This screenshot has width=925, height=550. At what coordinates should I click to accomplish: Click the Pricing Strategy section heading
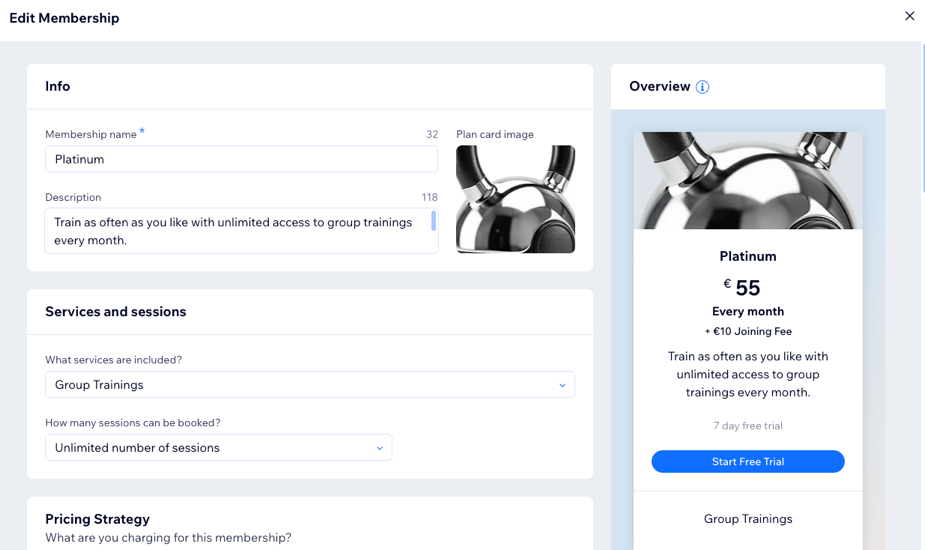97,519
